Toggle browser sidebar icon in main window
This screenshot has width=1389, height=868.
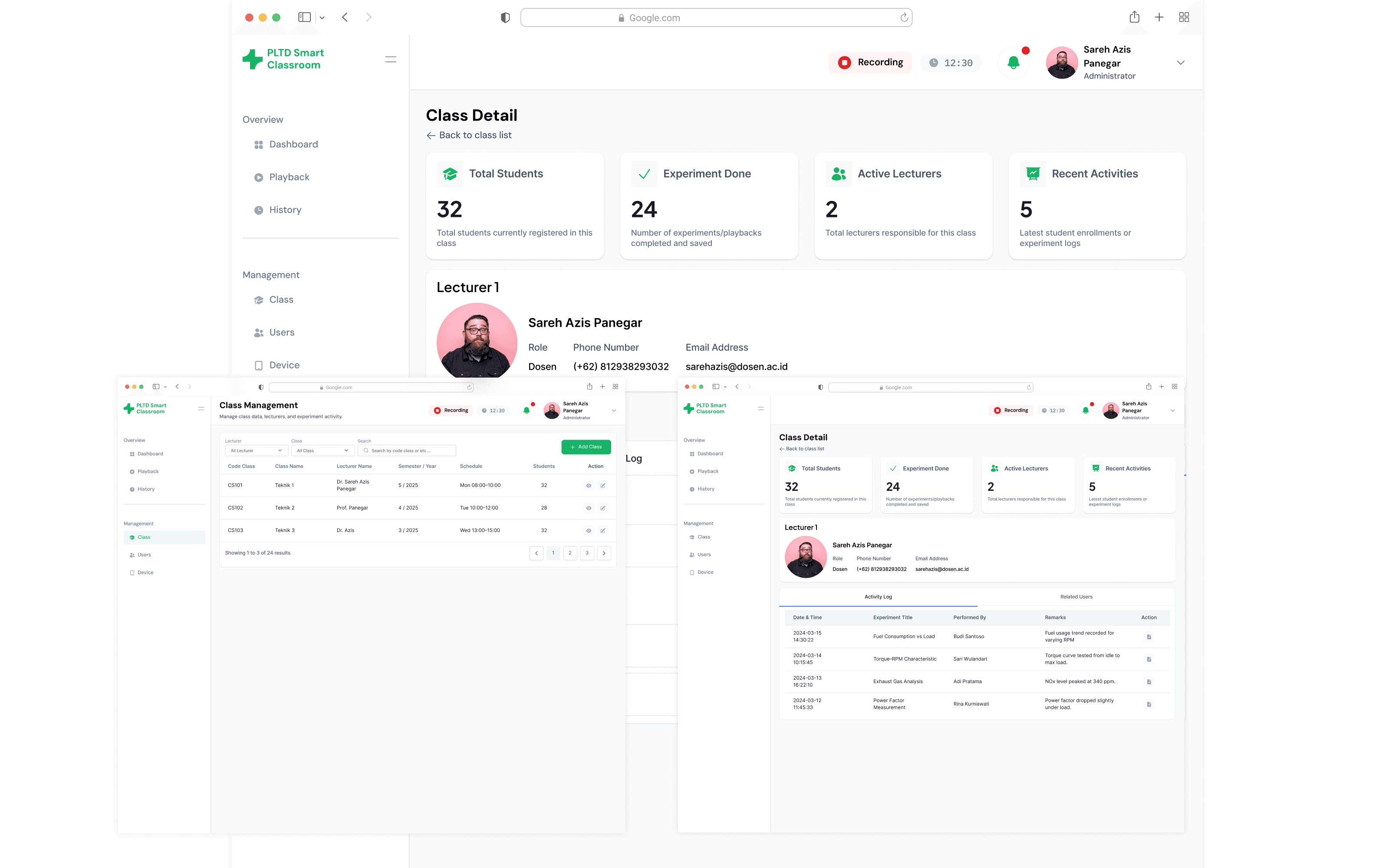tap(305, 17)
